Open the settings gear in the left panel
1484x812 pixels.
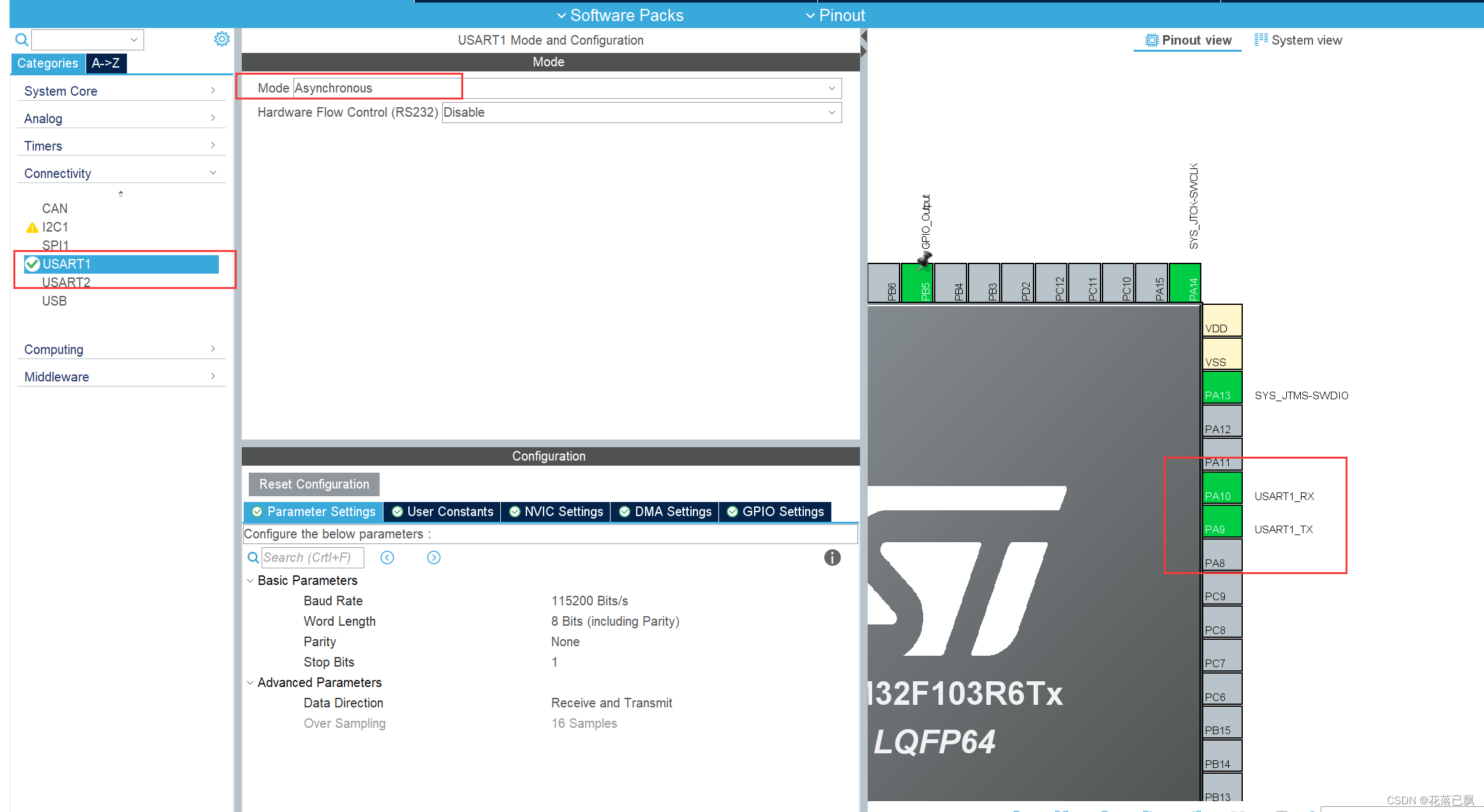click(221, 38)
